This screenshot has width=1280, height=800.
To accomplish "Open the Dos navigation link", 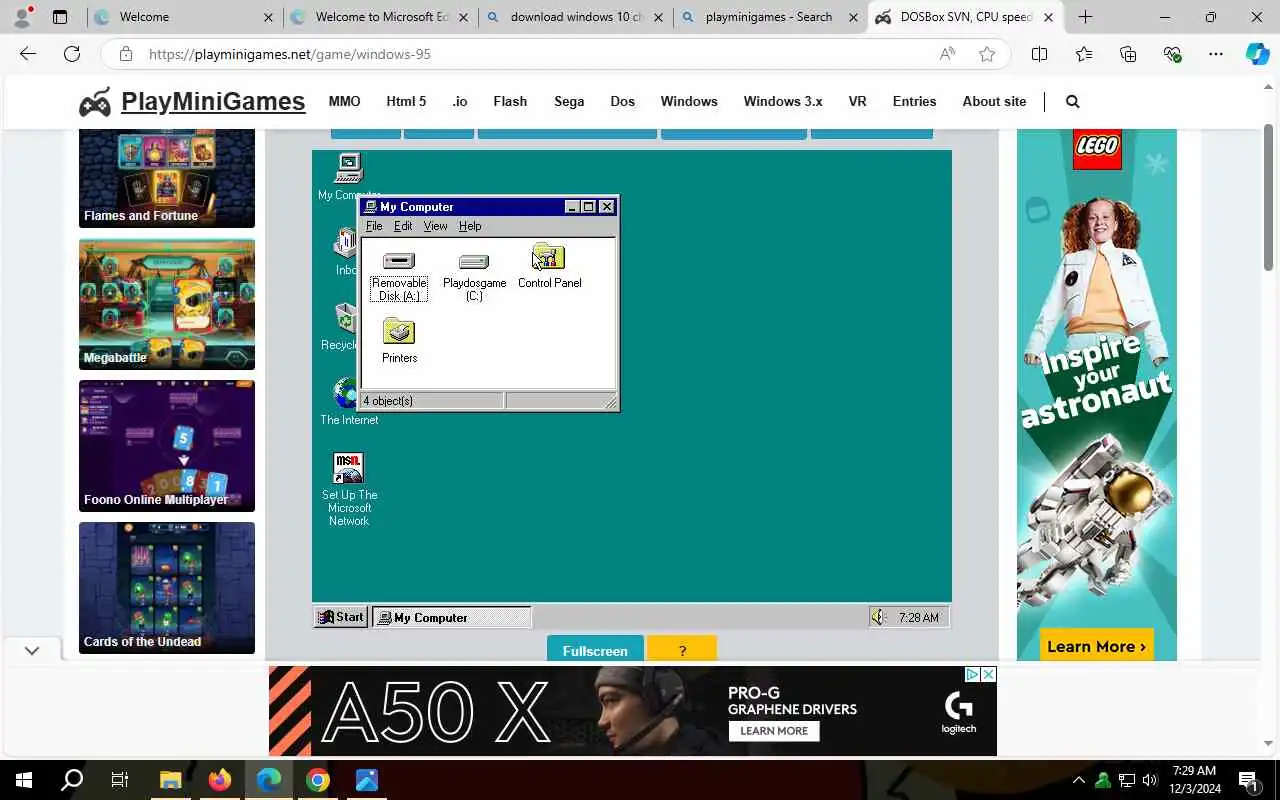I will (x=623, y=101).
